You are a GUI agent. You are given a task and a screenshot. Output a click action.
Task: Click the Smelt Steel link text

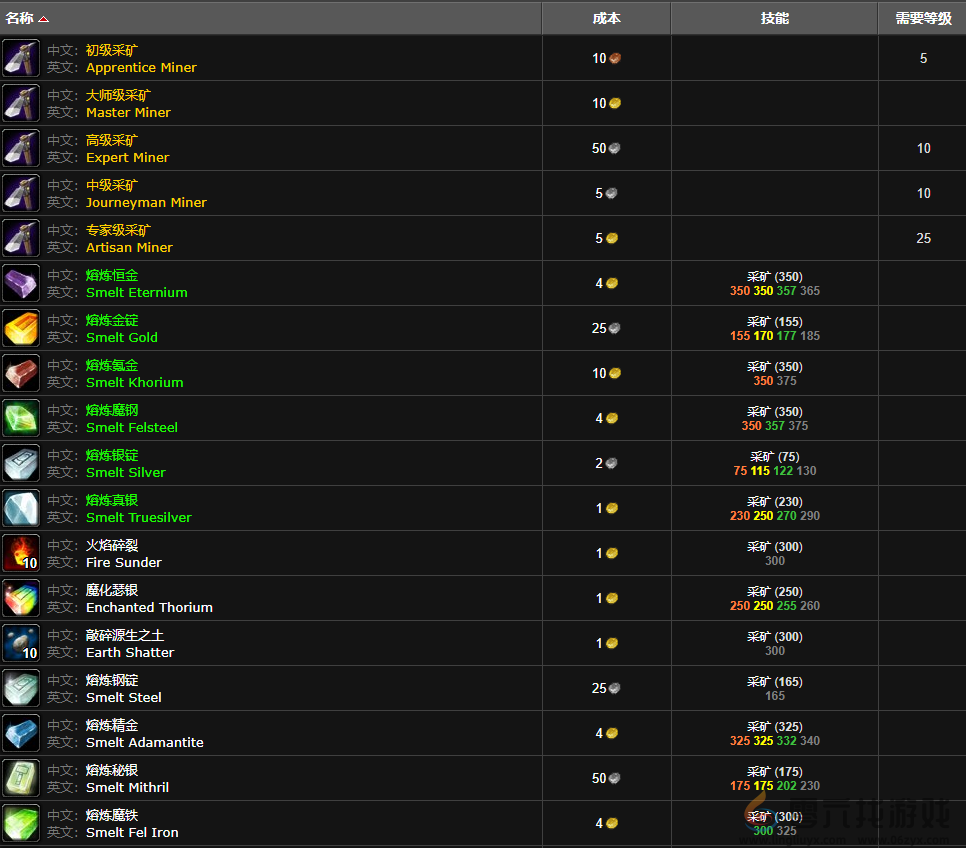coord(123,698)
